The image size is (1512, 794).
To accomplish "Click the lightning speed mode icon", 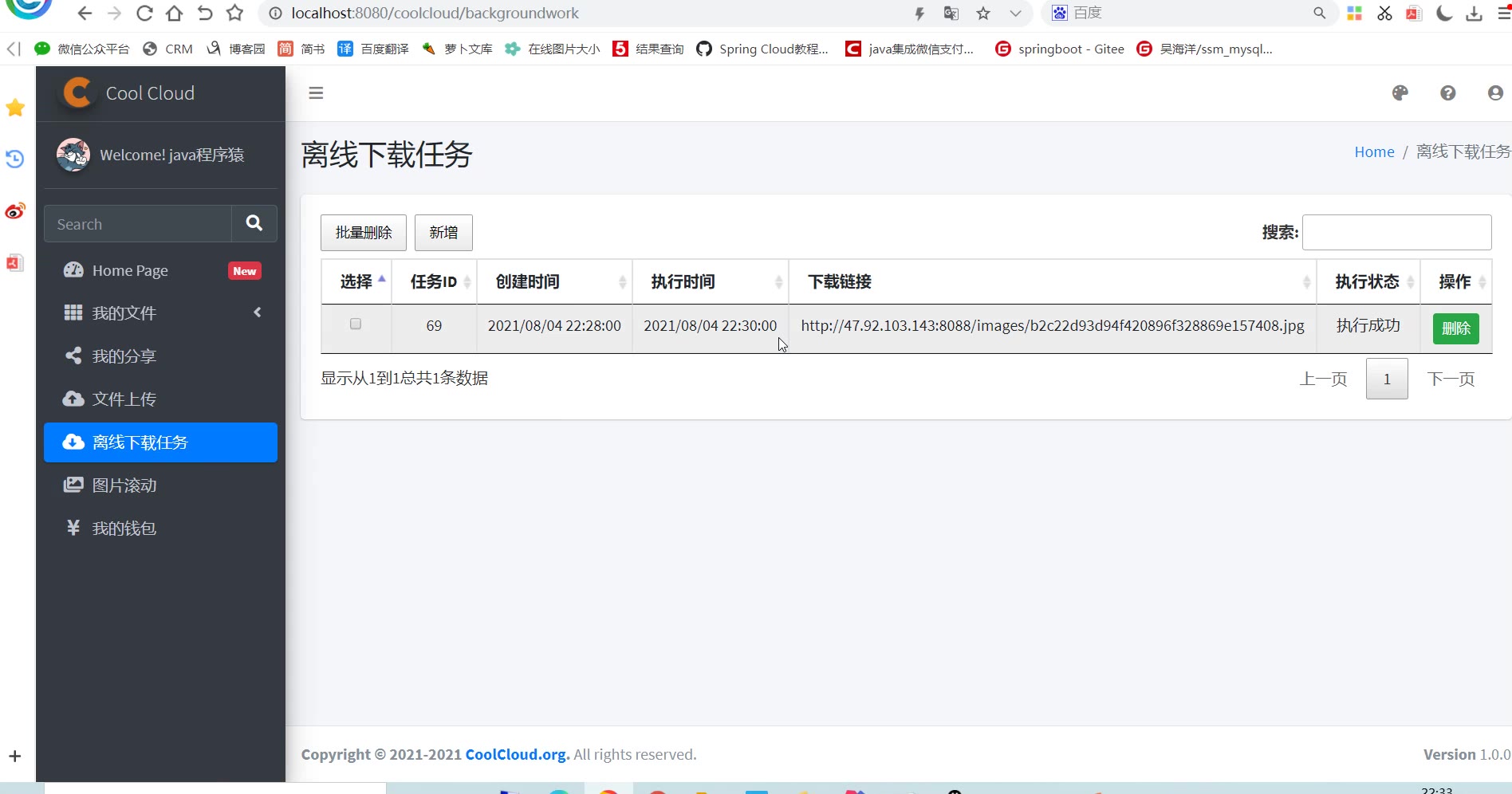I will (x=919, y=14).
